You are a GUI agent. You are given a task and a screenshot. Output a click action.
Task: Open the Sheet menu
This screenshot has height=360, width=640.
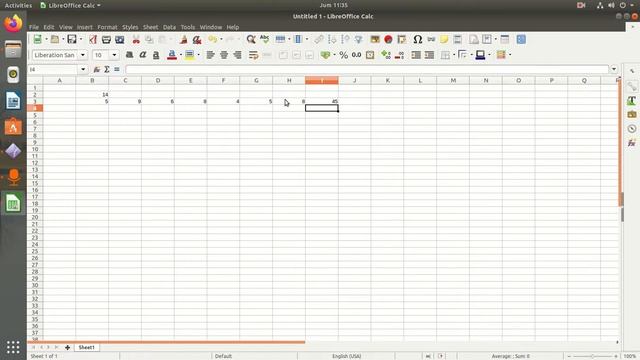click(x=150, y=27)
